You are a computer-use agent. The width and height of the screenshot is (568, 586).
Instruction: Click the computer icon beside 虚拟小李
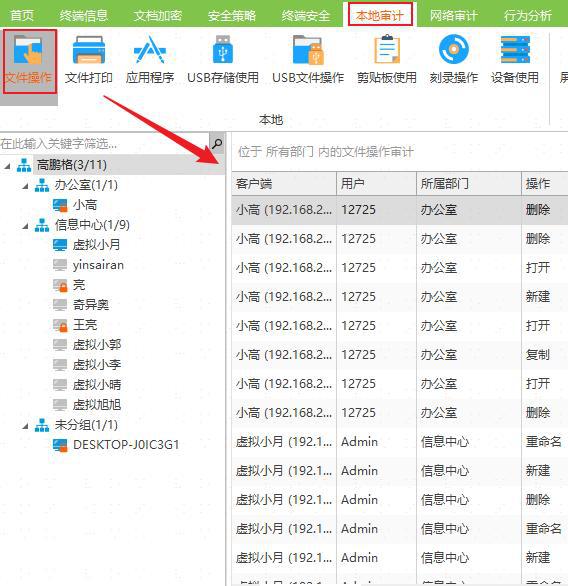60,365
